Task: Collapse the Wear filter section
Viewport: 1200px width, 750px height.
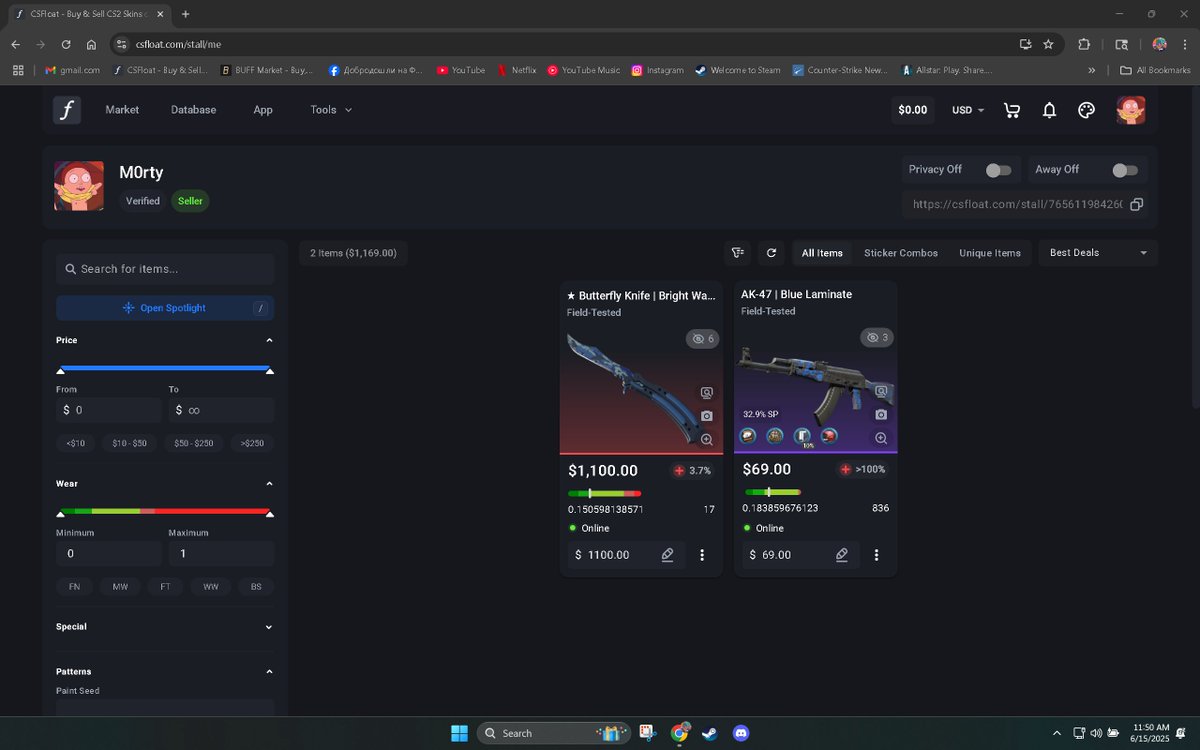Action: 269,484
